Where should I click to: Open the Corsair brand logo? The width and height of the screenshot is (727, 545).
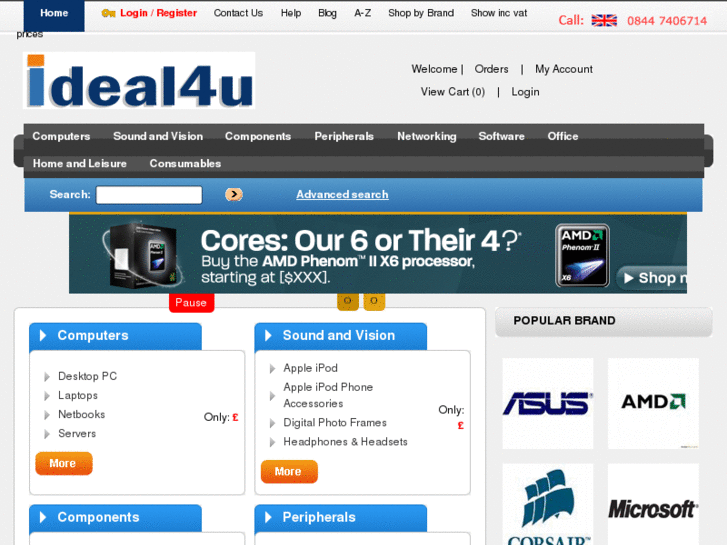tap(548, 505)
